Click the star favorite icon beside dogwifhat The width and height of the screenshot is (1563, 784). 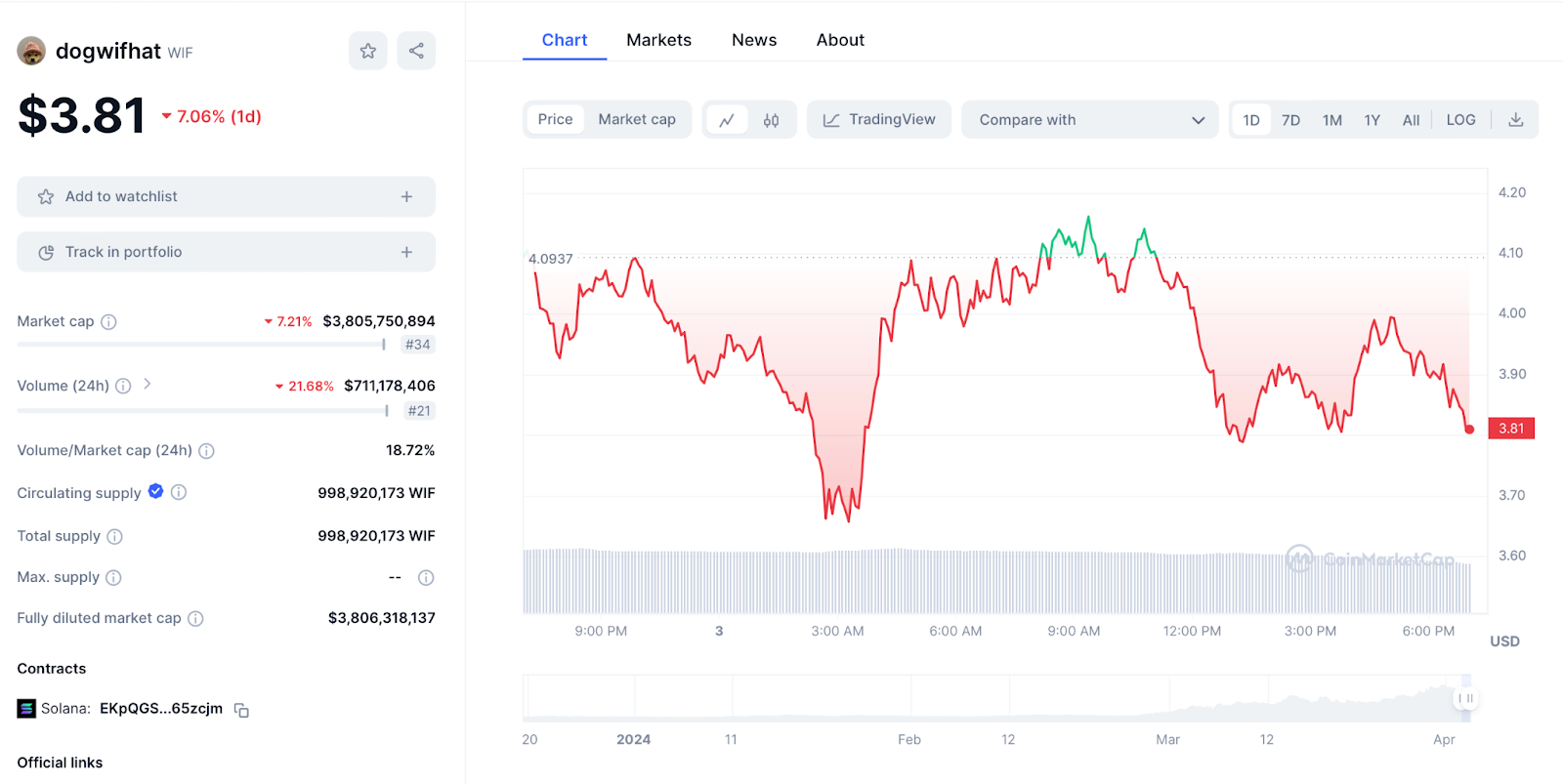tap(368, 51)
